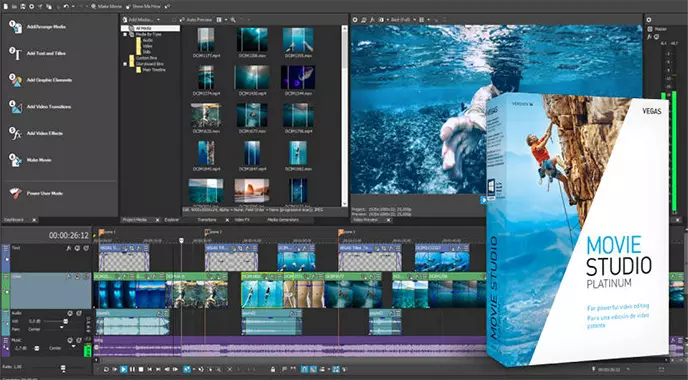Select Main Timeline in the media tree

(154, 70)
